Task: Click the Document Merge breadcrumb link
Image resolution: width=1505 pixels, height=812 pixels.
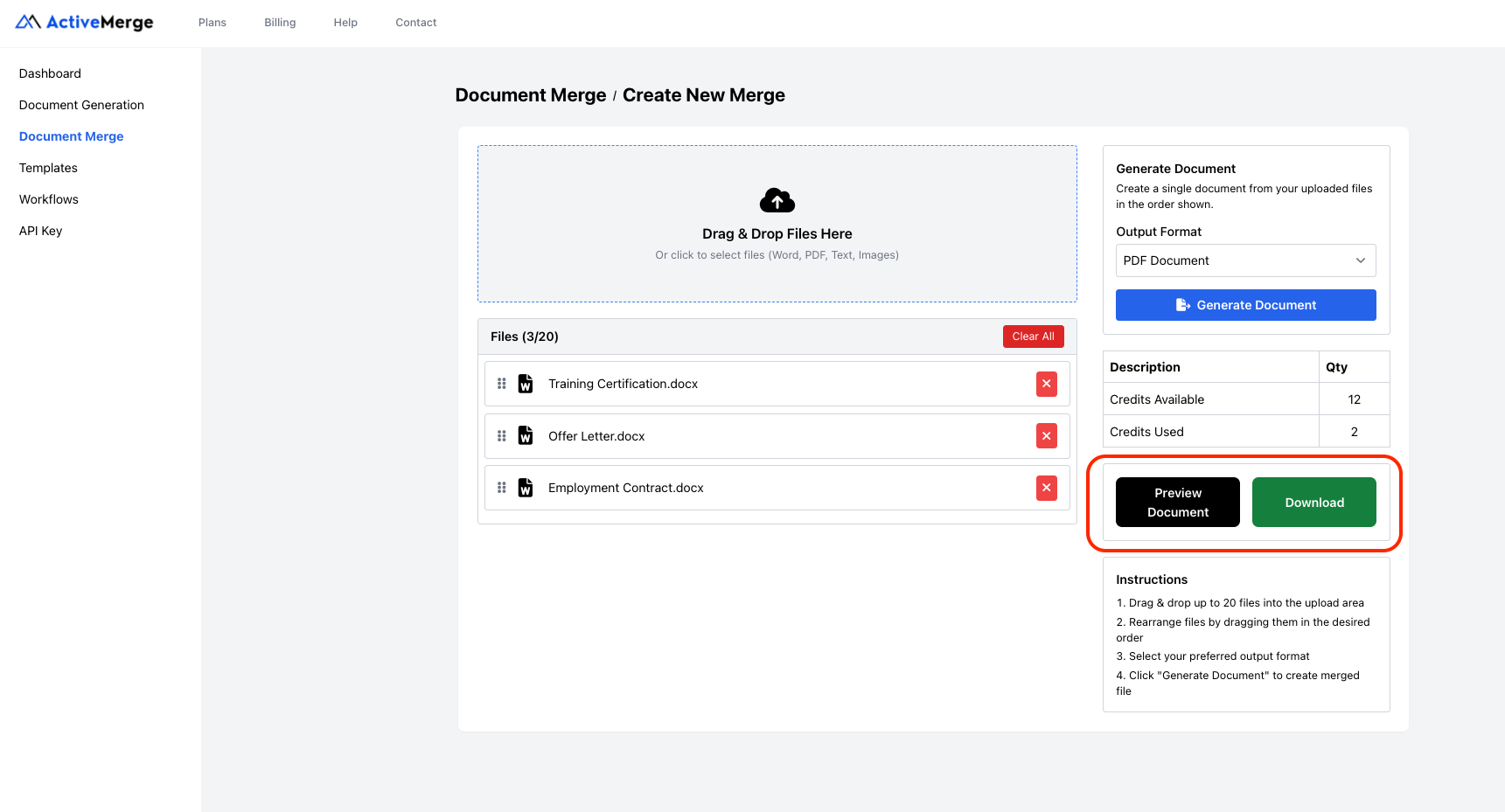Action: [x=531, y=94]
